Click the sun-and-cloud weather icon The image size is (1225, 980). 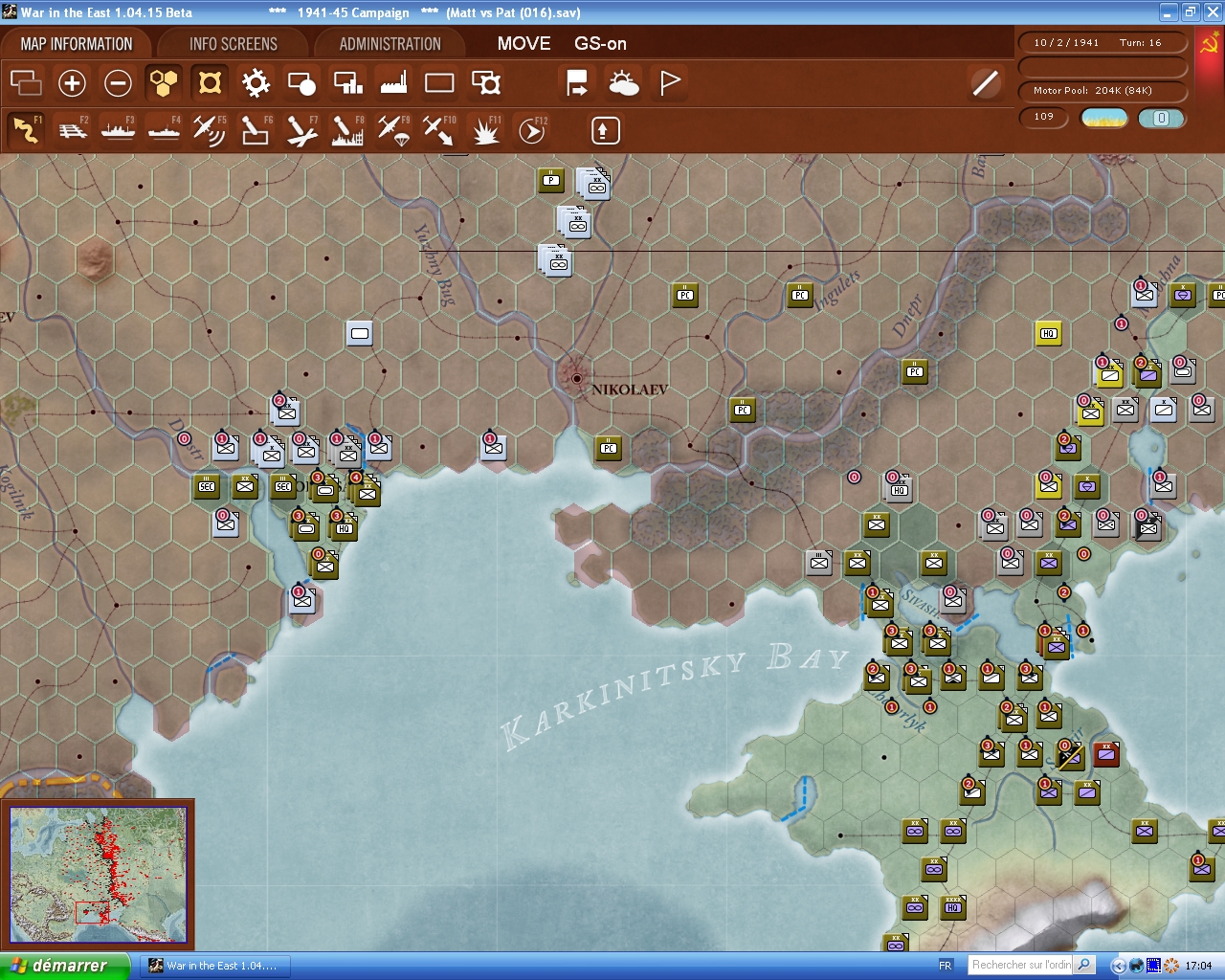tap(623, 83)
